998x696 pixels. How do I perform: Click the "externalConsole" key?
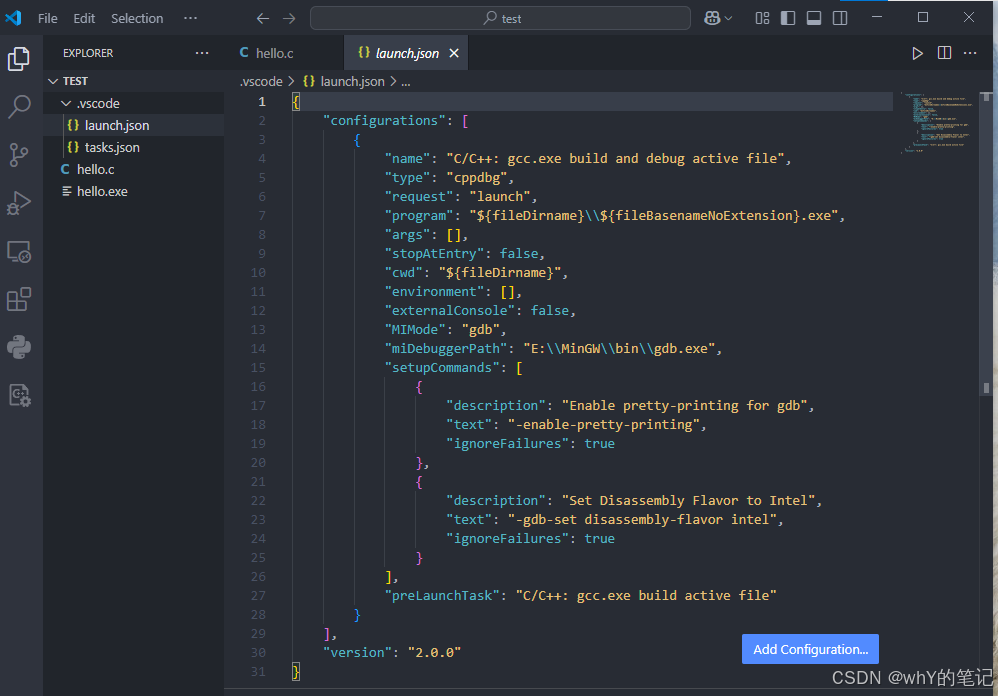[449, 310]
